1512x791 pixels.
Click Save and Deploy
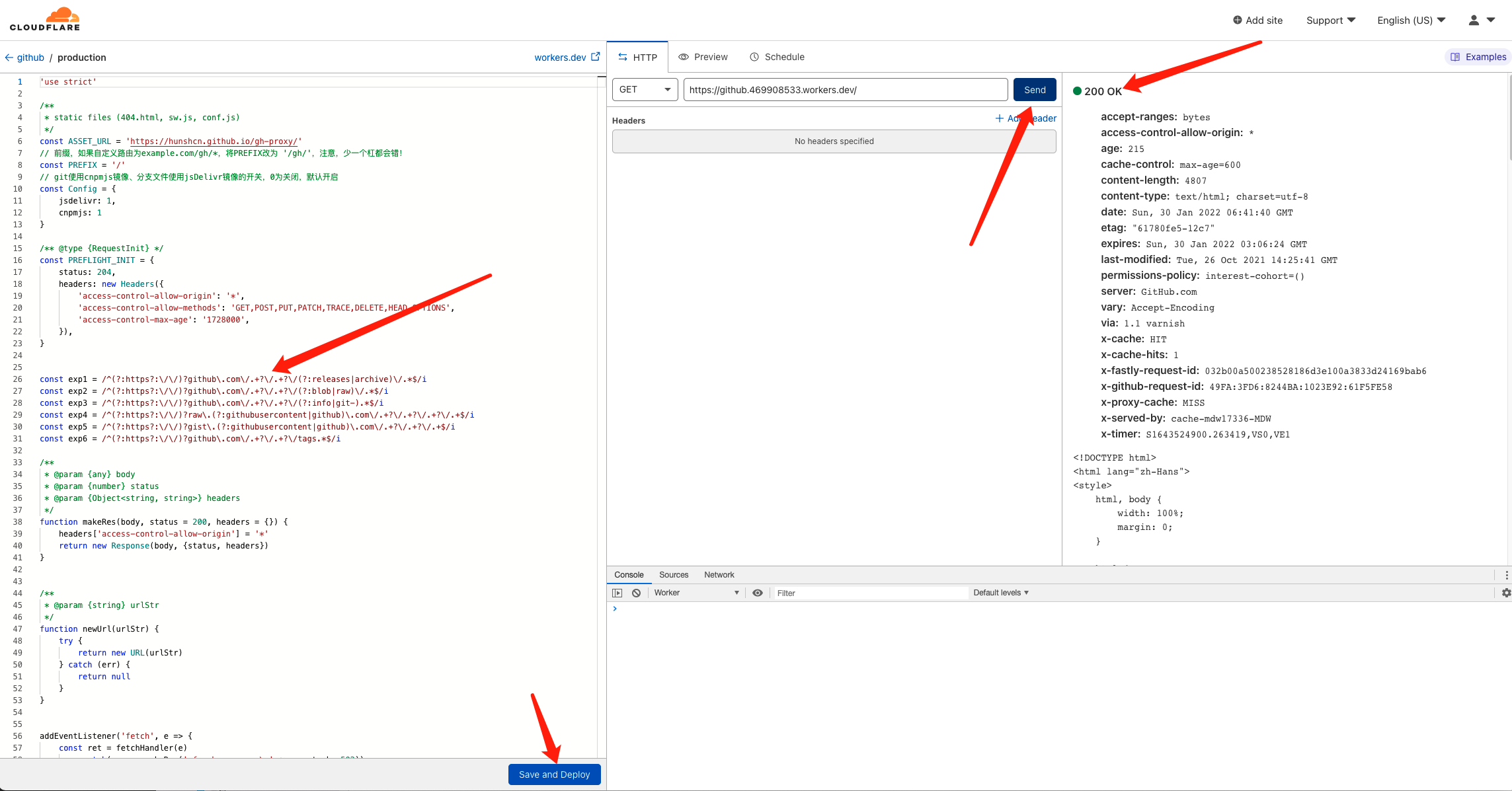point(554,774)
